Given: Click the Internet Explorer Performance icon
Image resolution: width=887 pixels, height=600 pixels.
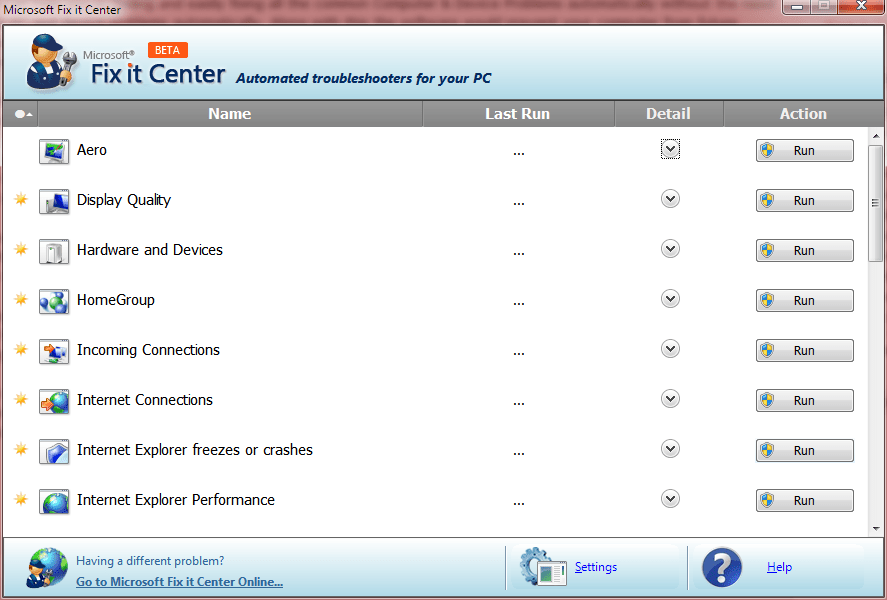Looking at the screenshot, I should (x=54, y=501).
